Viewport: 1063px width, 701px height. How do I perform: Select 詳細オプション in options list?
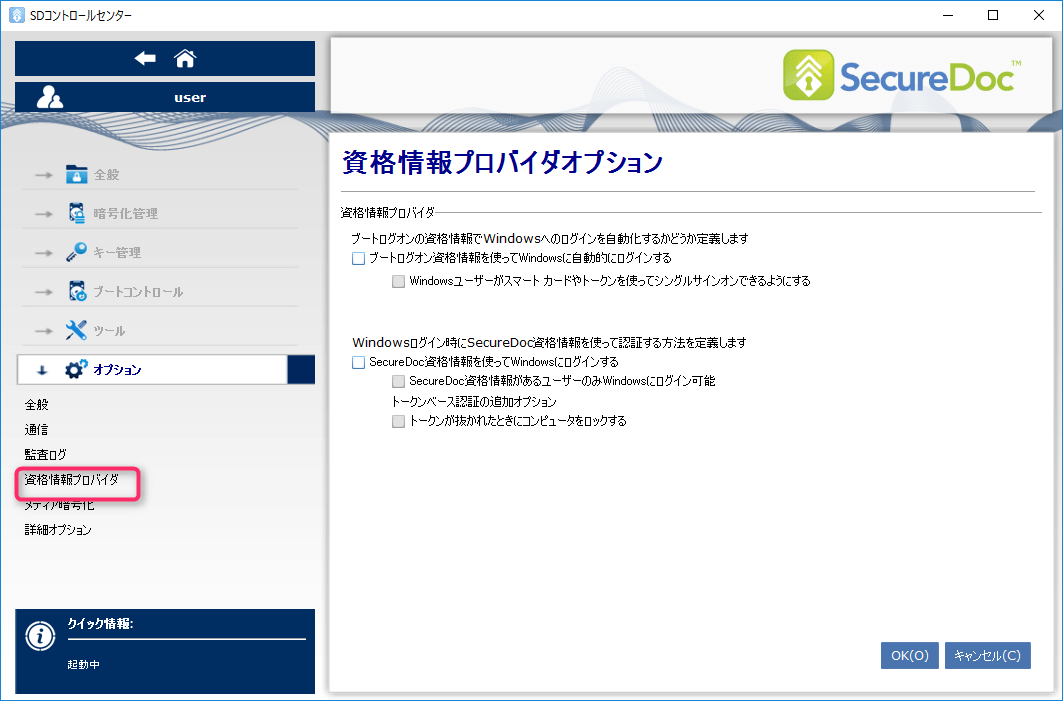point(58,530)
